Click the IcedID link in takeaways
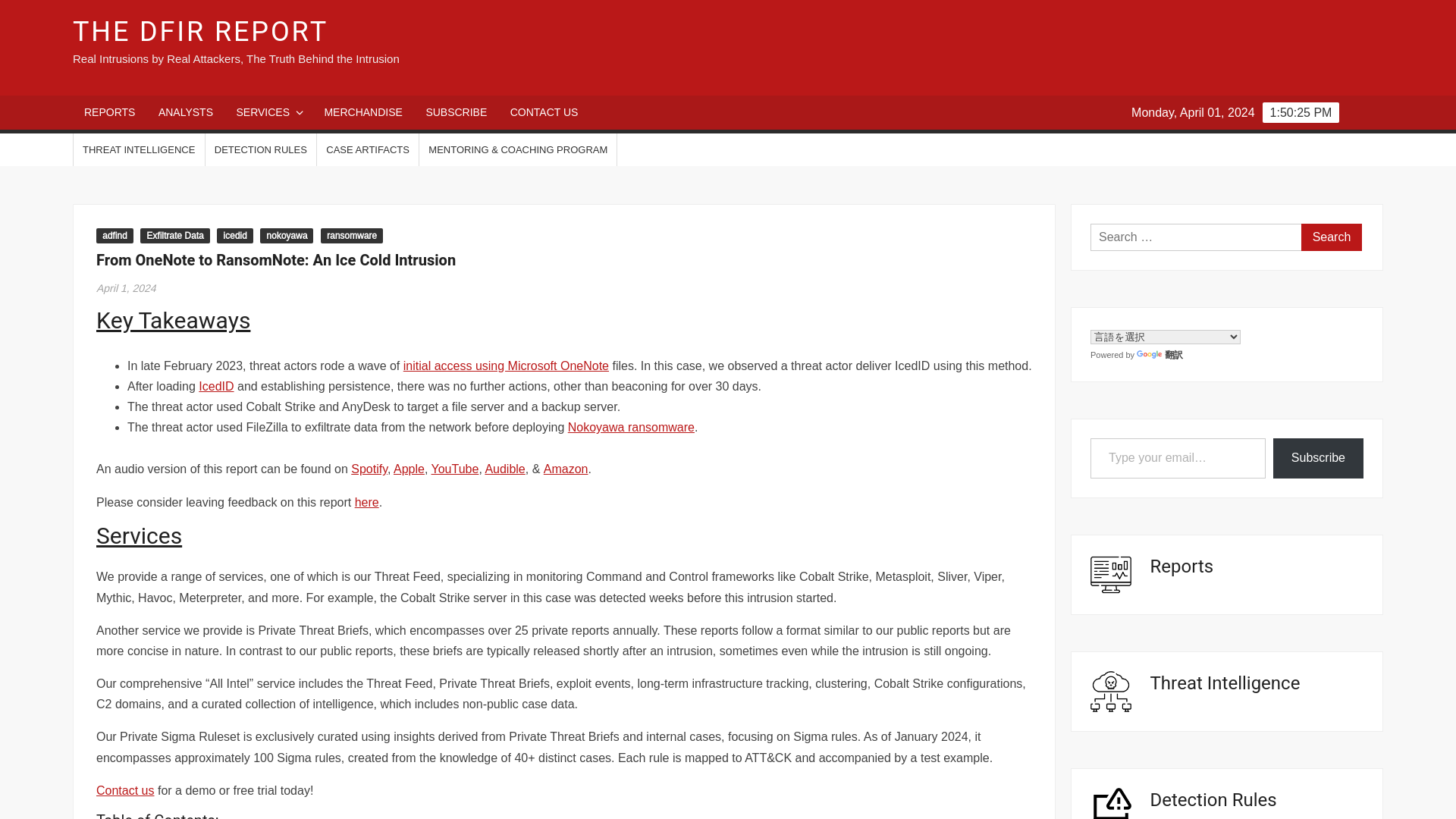Viewport: 1456px width, 819px height. tap(216, 386)
